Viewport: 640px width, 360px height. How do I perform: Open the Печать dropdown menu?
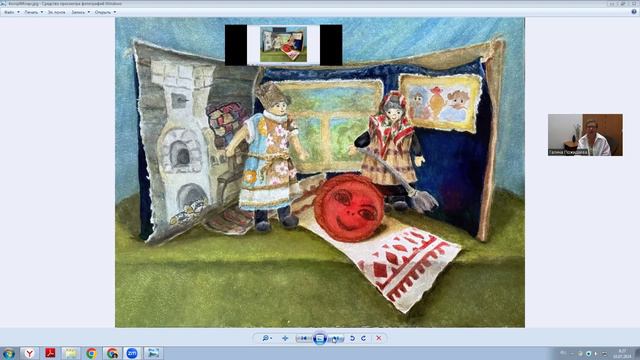coord(33,12)
